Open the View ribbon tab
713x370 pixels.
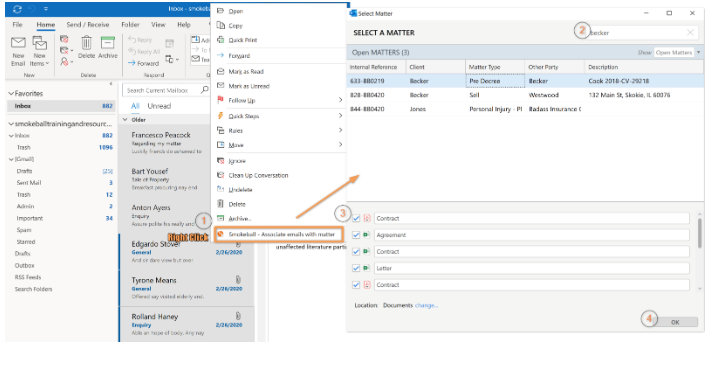coord(158,25)
